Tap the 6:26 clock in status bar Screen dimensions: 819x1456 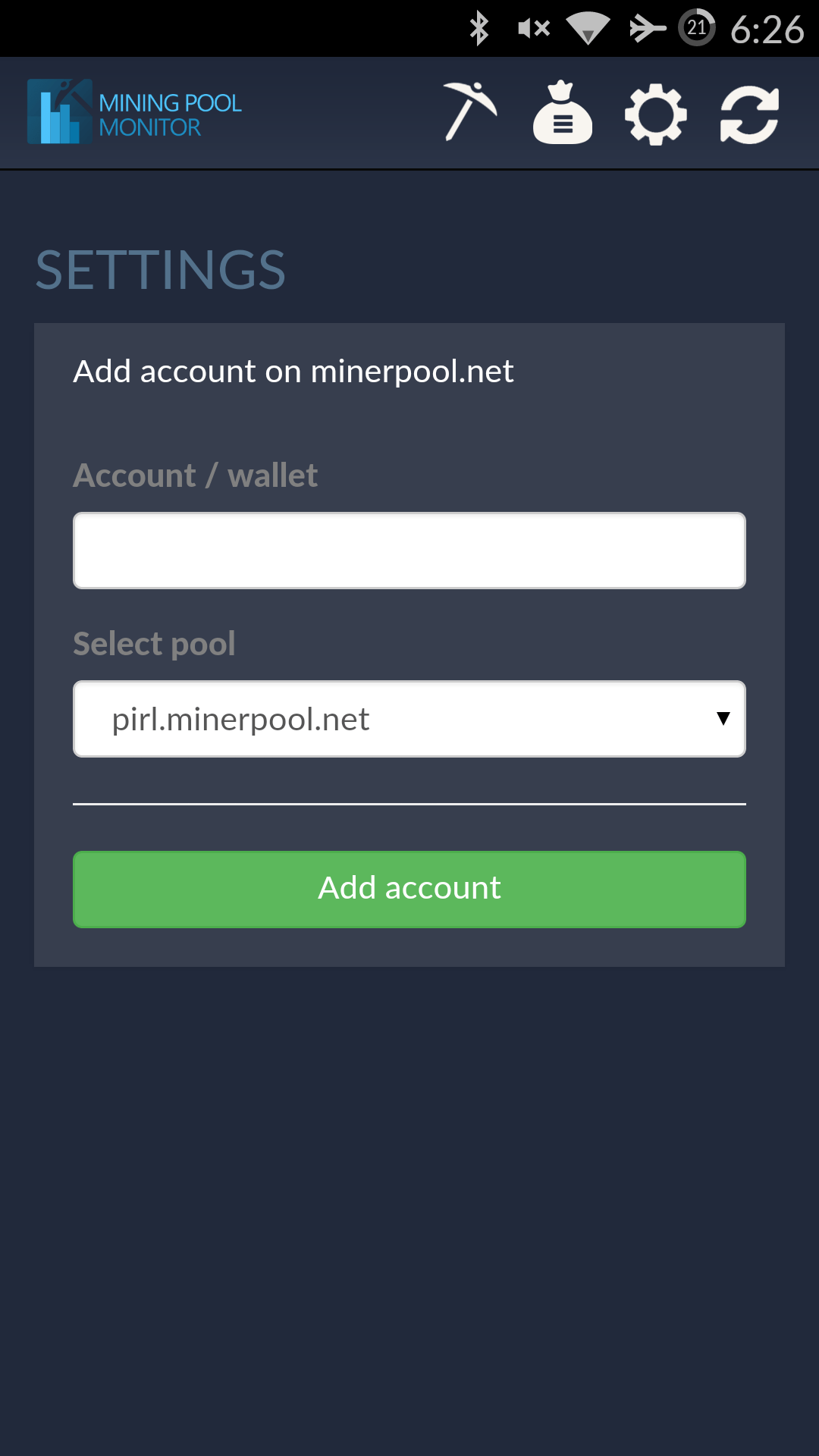tap(767, 30)
